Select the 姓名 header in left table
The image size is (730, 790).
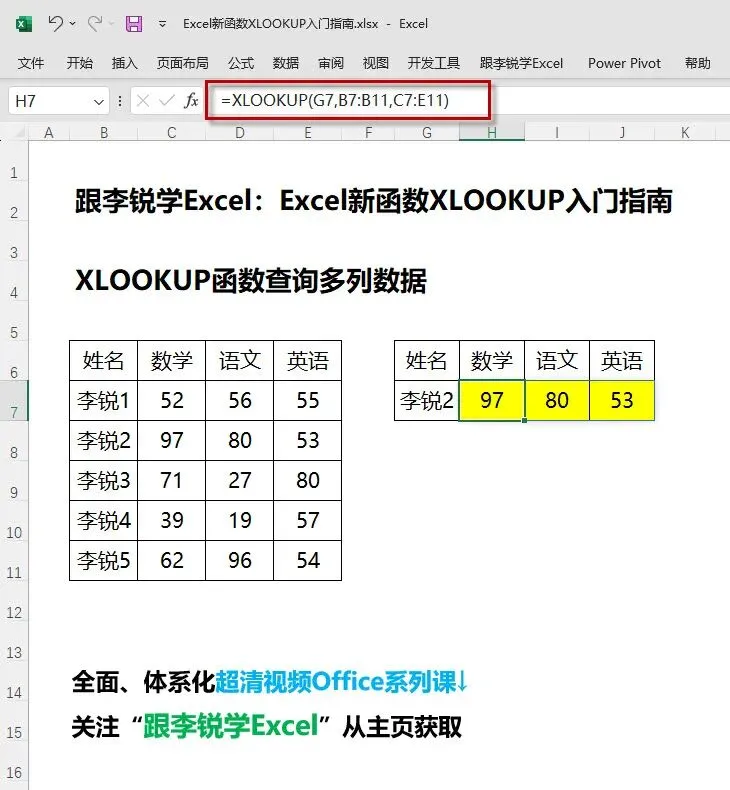click(x=103, y=360)
